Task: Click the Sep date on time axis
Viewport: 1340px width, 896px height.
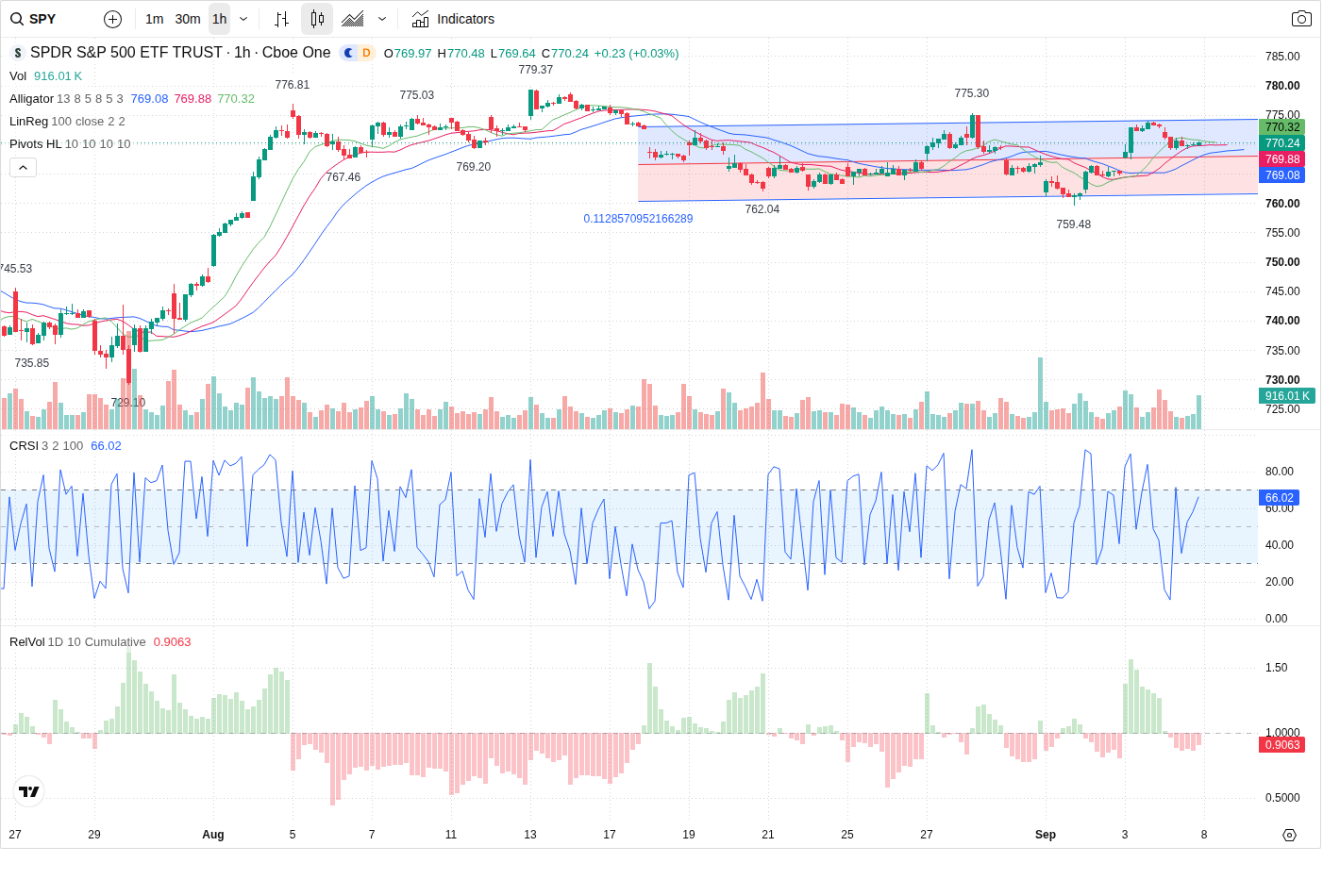Action: pyautogui.click(x=1046, y=835)
